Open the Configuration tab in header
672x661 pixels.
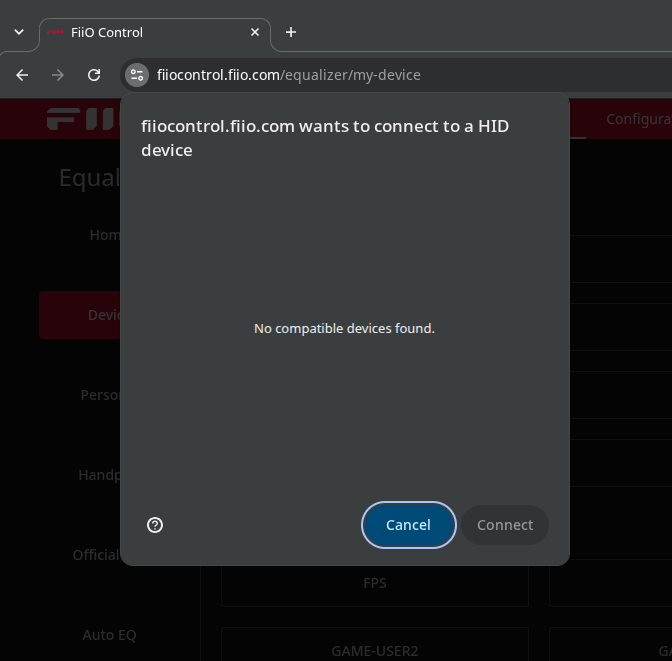coord(639,119)
